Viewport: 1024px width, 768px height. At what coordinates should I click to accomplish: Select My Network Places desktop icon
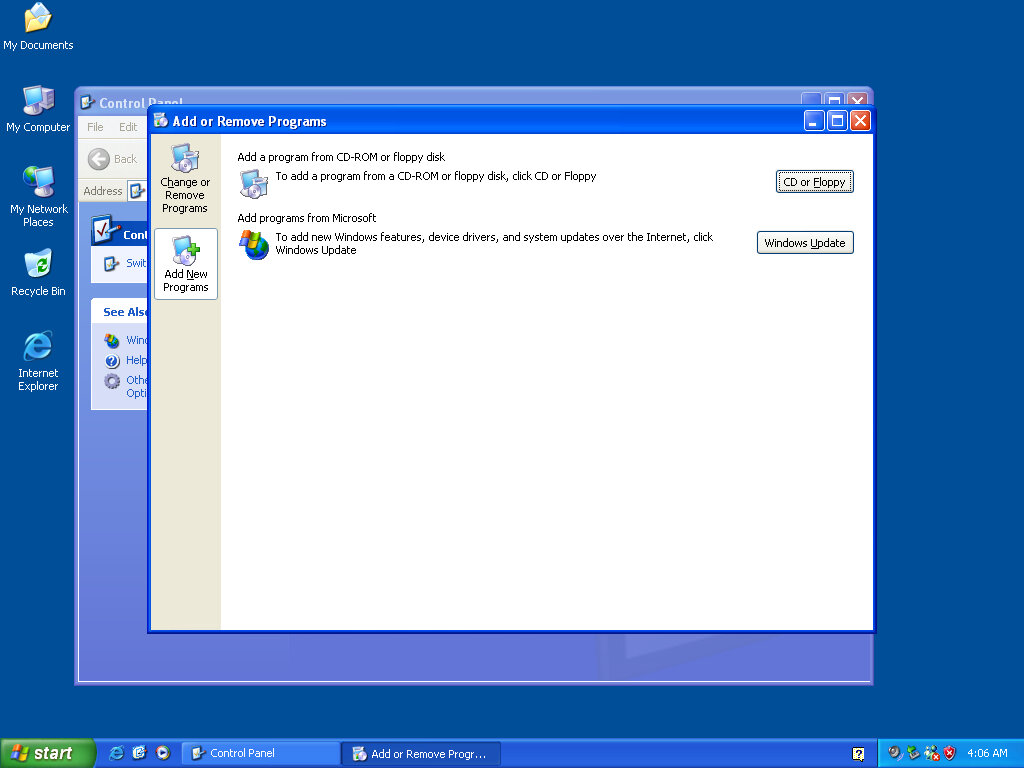tap(38, 190)
